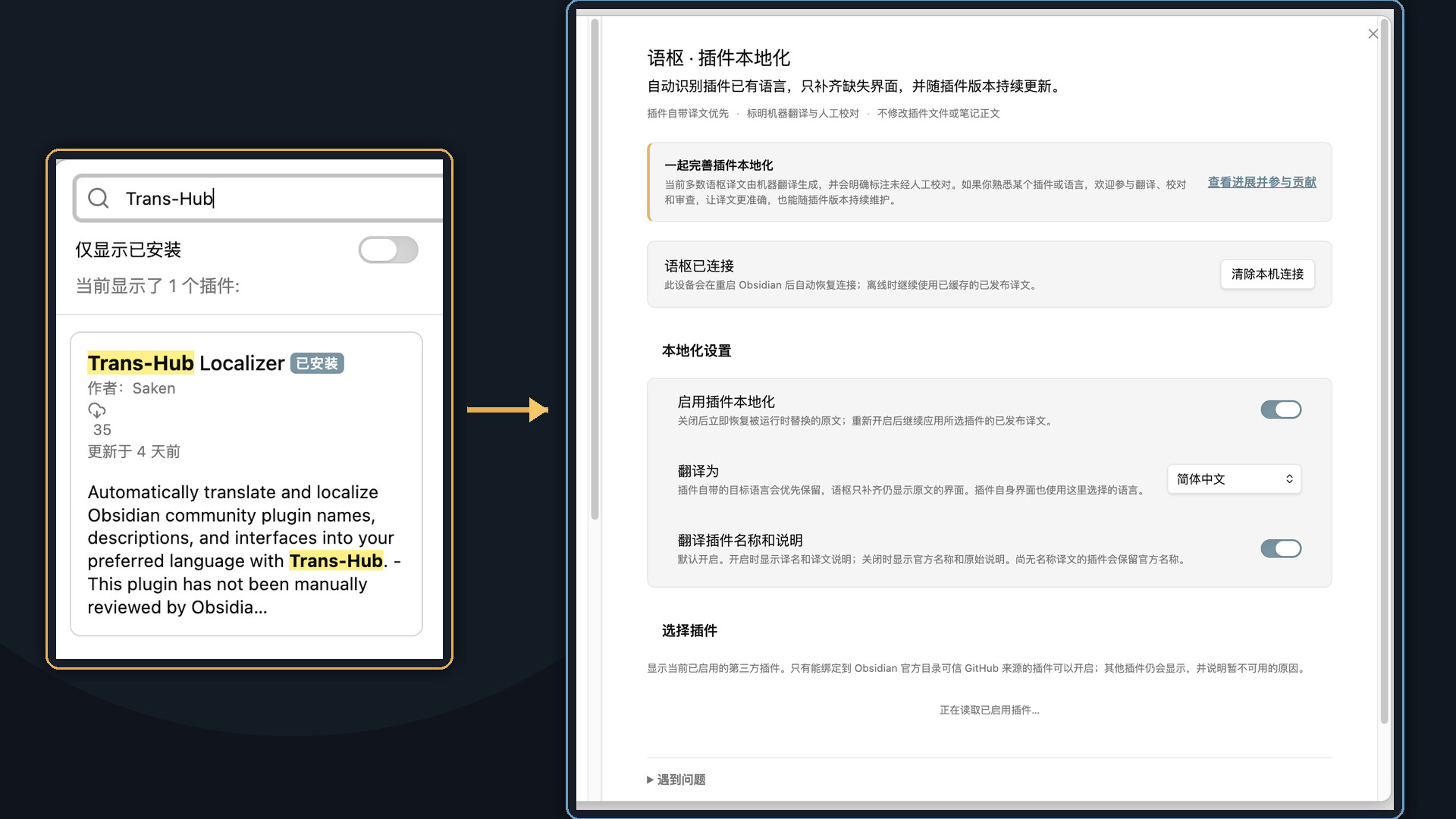Click the settings content scrollbar on right
The height and width of the screenshot is (819, 1456).
1384,372
